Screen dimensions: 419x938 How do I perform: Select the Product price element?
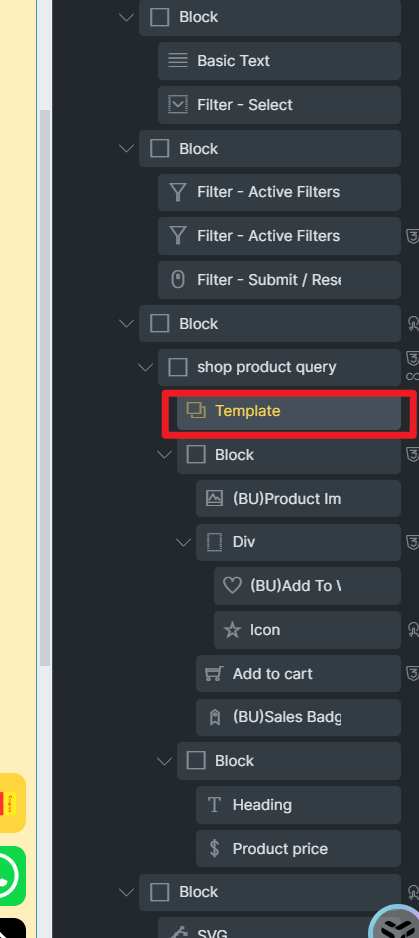tap(298, 848)
